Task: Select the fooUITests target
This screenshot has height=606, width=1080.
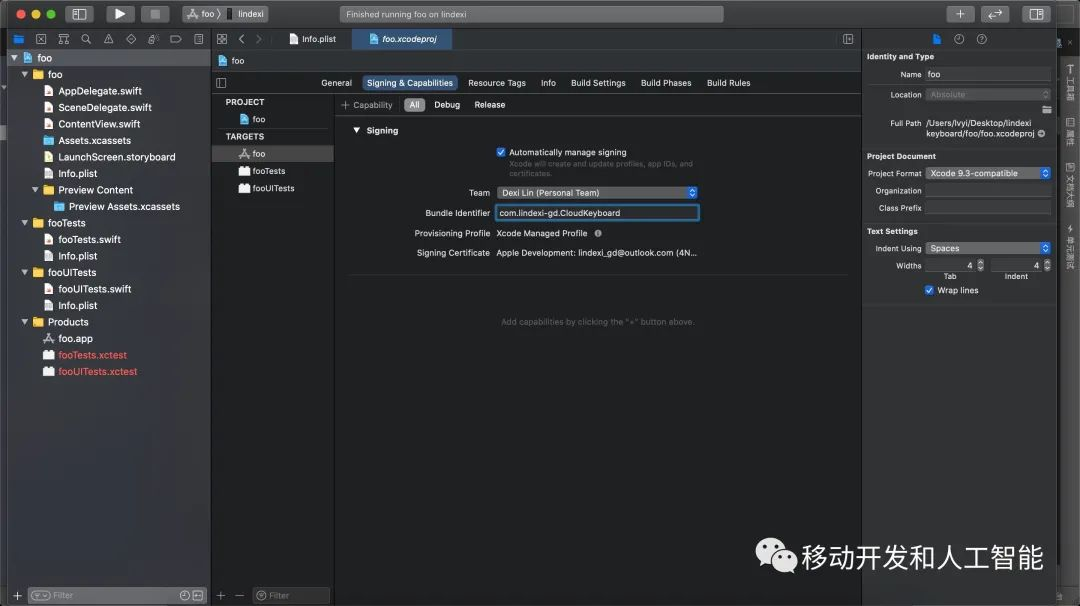Action: pyautogui.click(x=273, y=189)
